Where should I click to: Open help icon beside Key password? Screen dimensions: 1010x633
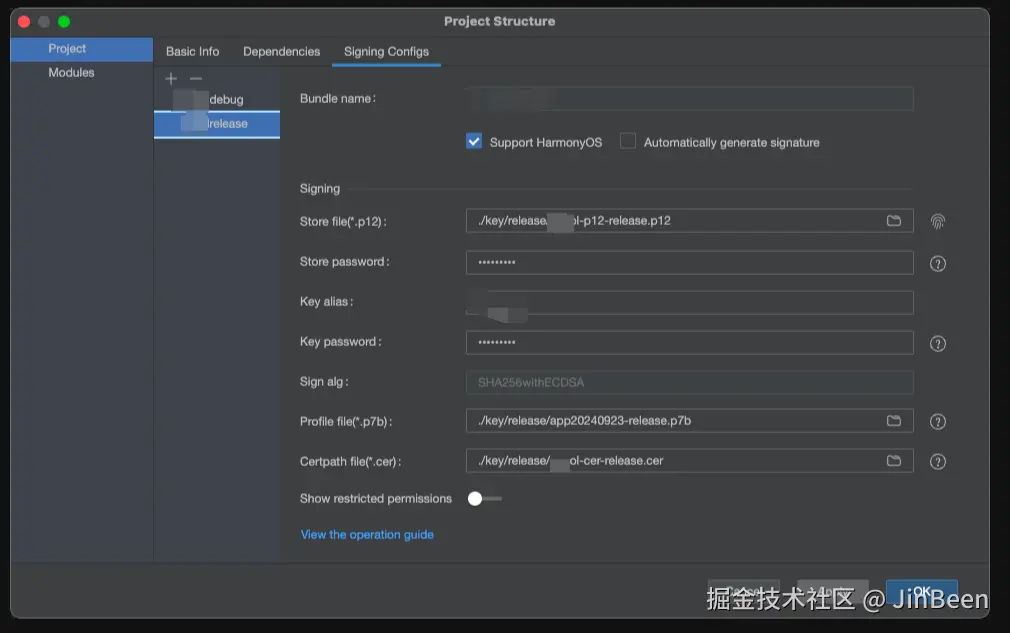click(x=938, y=344)
